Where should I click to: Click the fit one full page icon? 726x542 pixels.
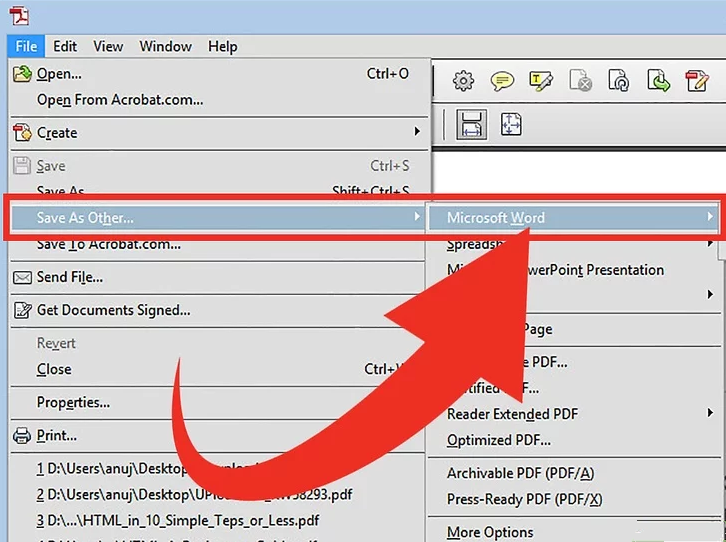511,125
